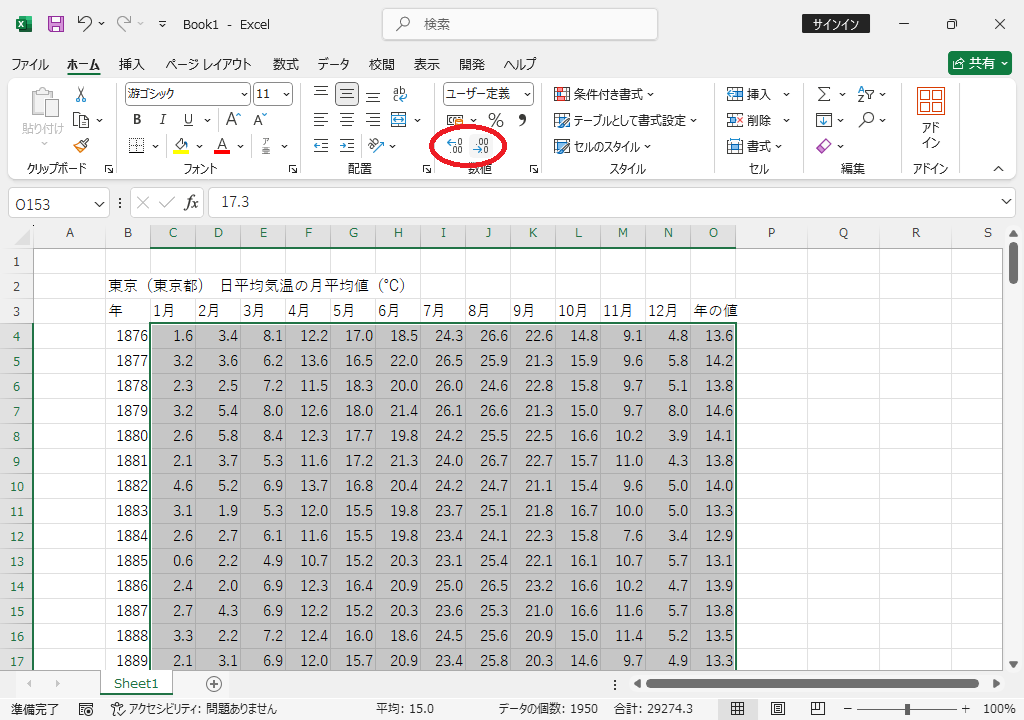Click Increase Decimal button
The height and width of the screenshot is (720, 1024).
tap(455, 146)
